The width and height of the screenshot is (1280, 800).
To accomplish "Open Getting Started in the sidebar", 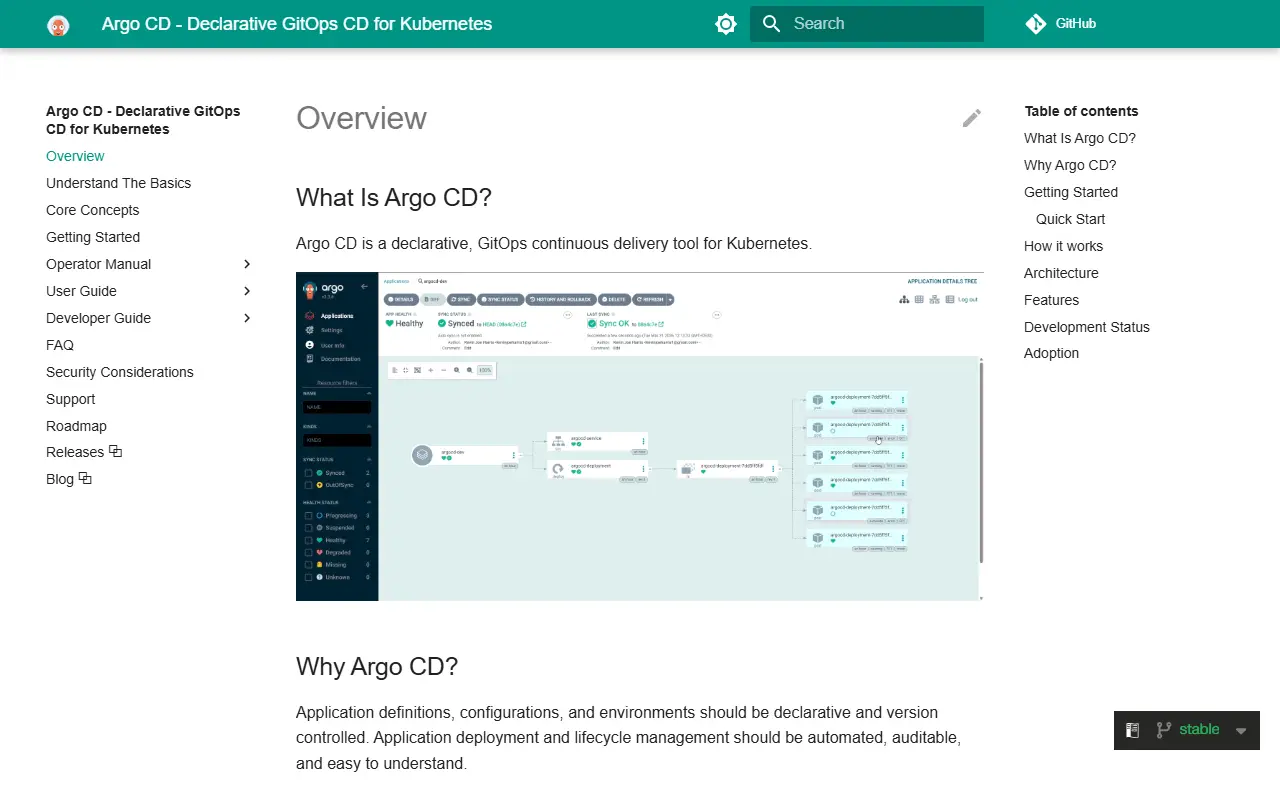I will point(93,237).
